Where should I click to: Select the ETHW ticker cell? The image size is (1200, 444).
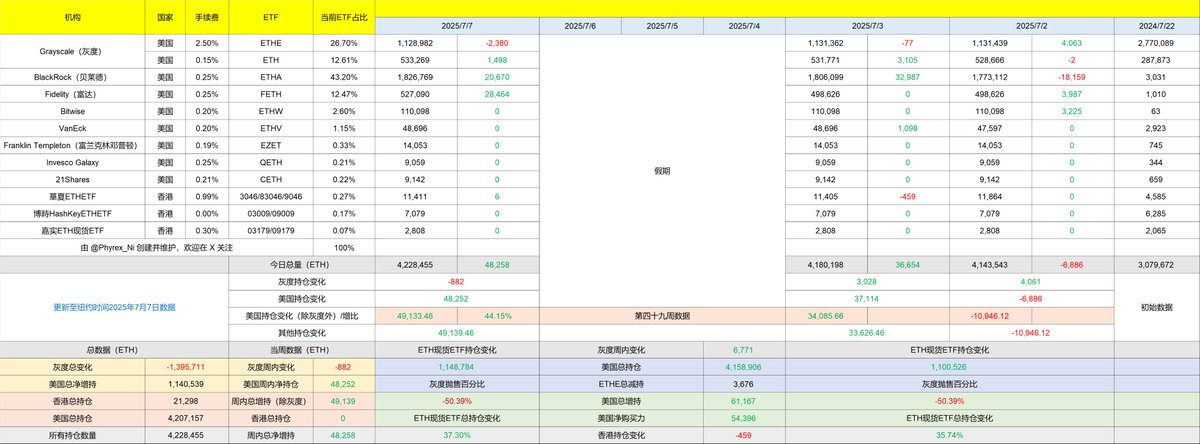coord(270,110)
